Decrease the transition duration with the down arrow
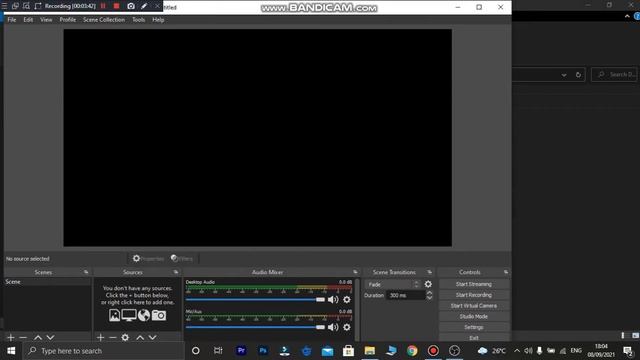Screen dimensions: 640x360 tap(429, 298)
